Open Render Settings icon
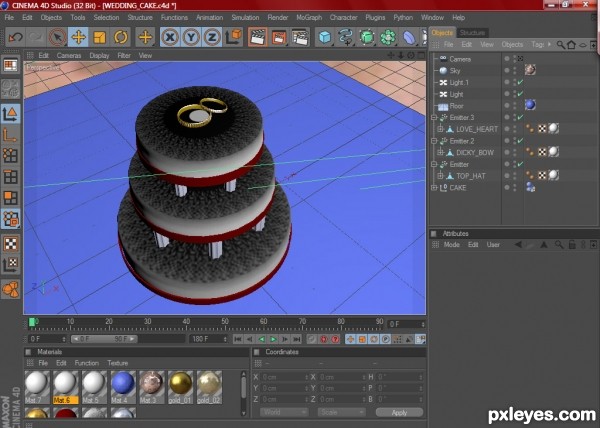This screenshot has width=600, height=428. click(300, 37)
